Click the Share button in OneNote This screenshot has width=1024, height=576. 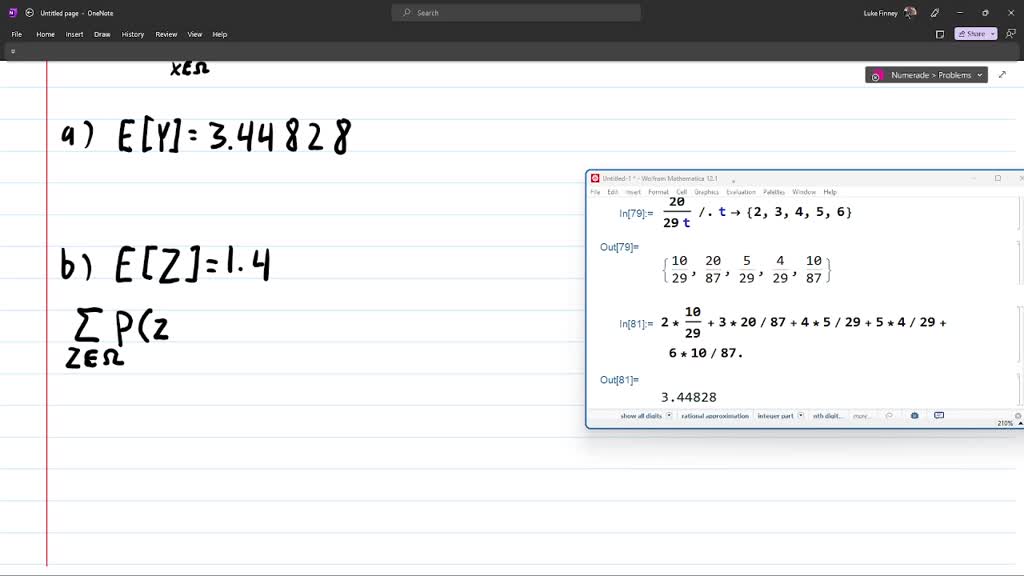[x=973, y=33]
